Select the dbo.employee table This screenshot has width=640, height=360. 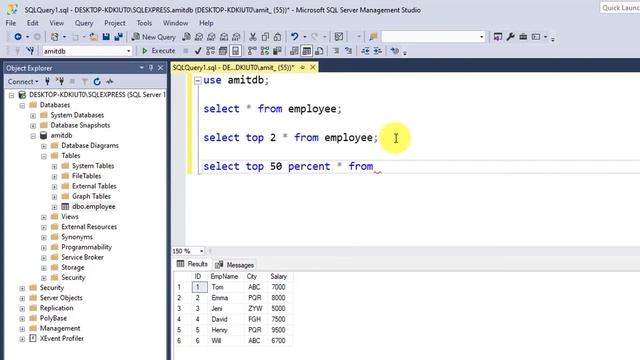93,207
